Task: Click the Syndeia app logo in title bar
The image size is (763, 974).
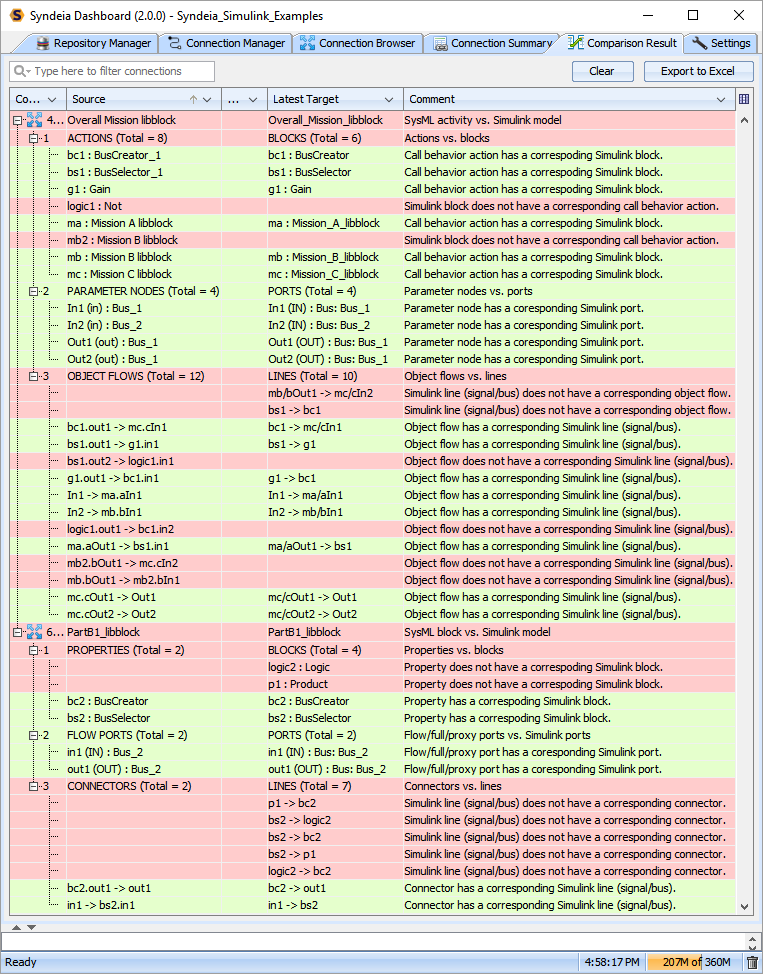Action: tap(17, 16)
